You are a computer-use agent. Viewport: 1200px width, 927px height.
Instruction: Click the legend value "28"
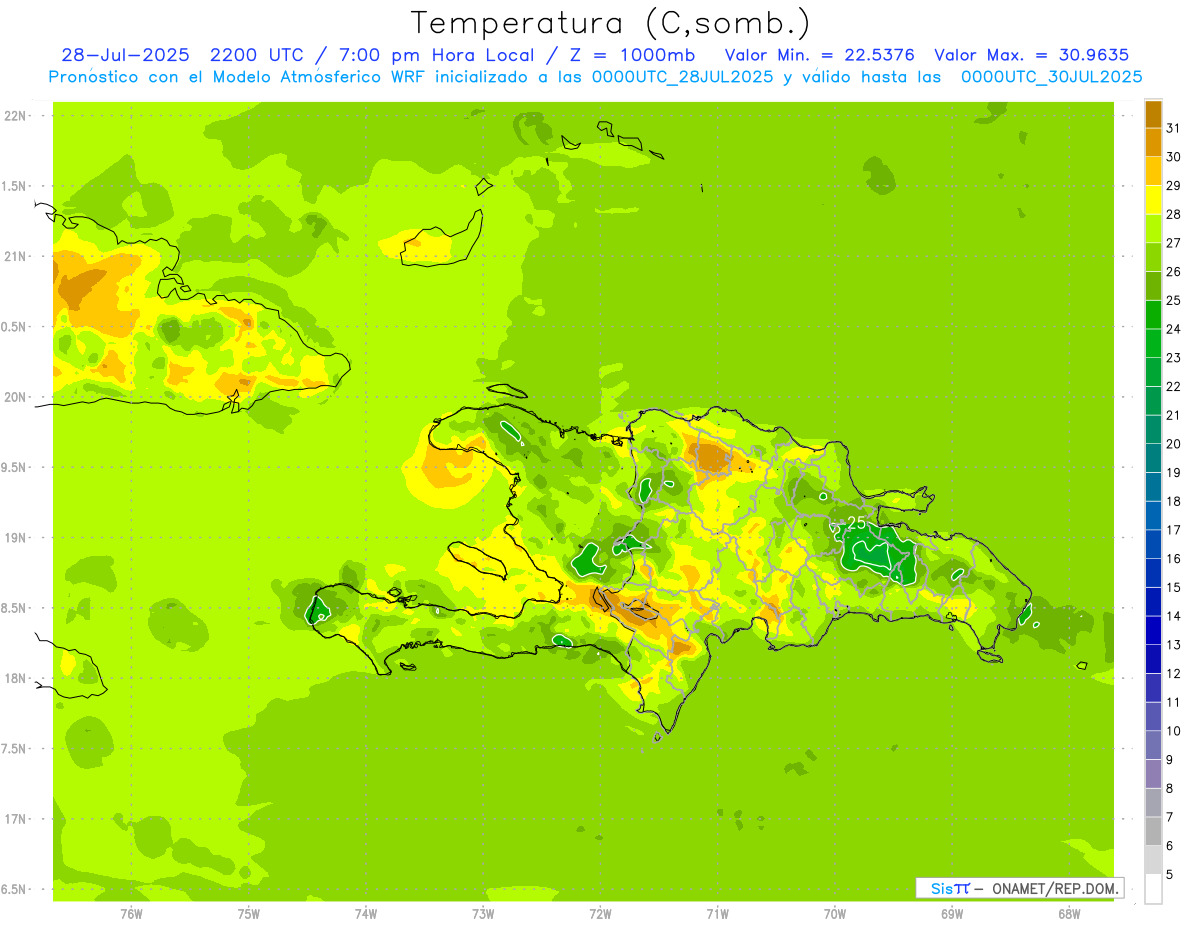(1174, 214)
